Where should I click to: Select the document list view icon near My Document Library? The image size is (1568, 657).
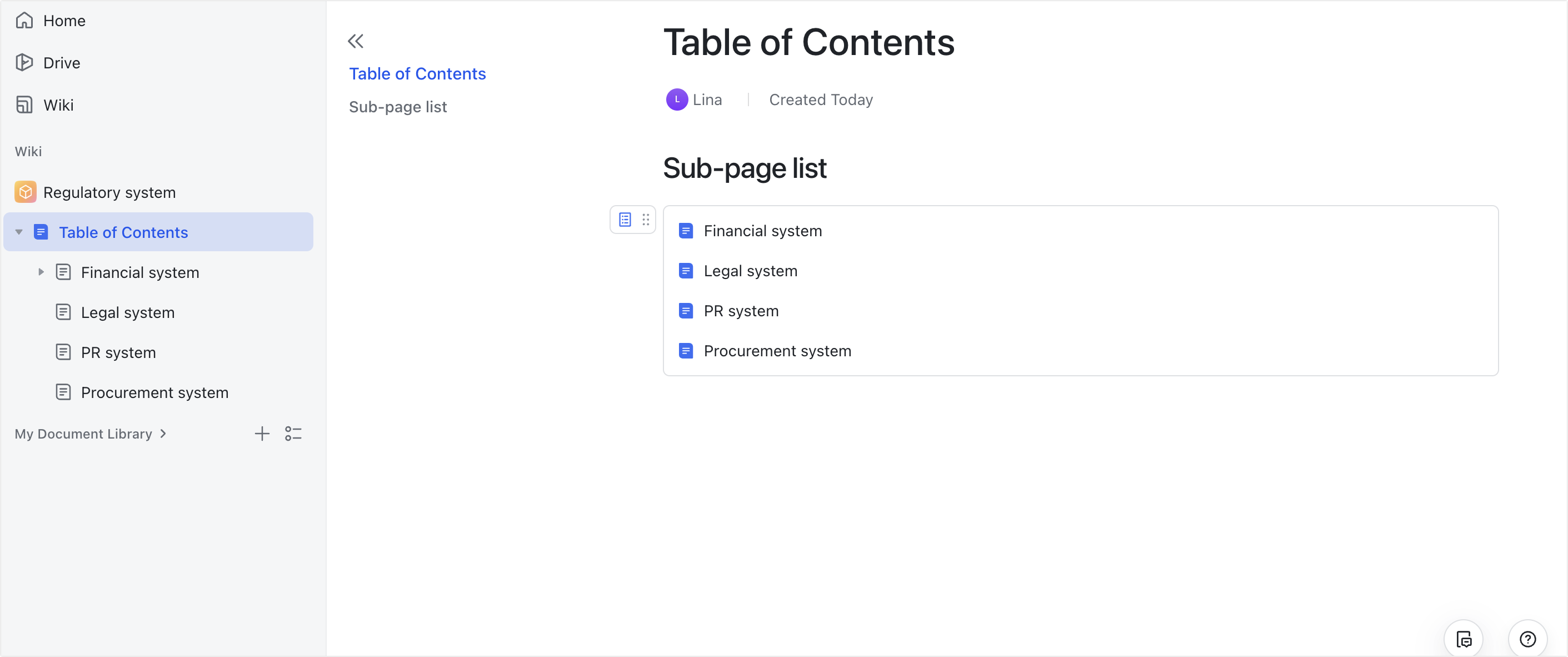293,433
